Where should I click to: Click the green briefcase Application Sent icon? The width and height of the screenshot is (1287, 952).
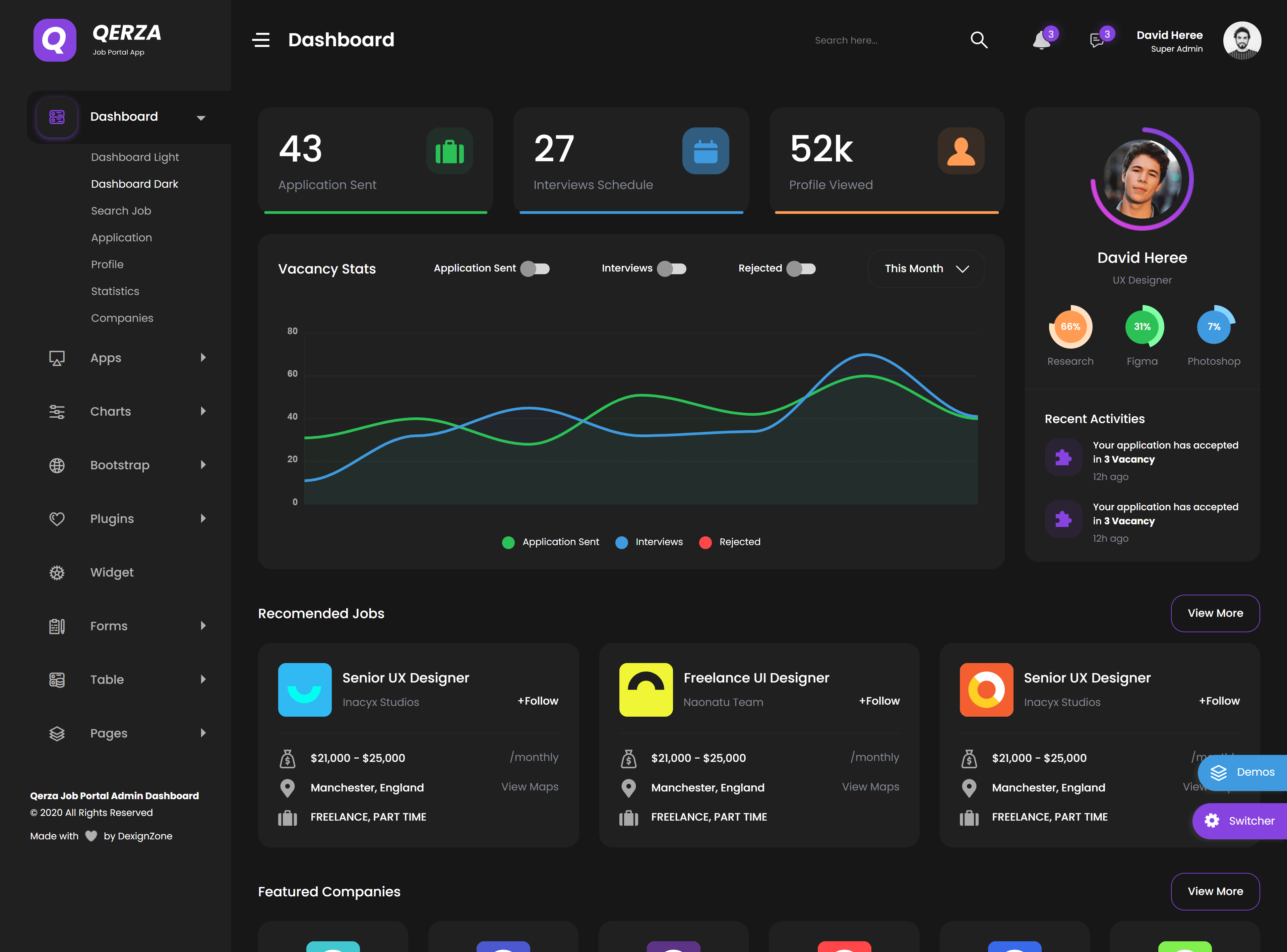(449, 151)
